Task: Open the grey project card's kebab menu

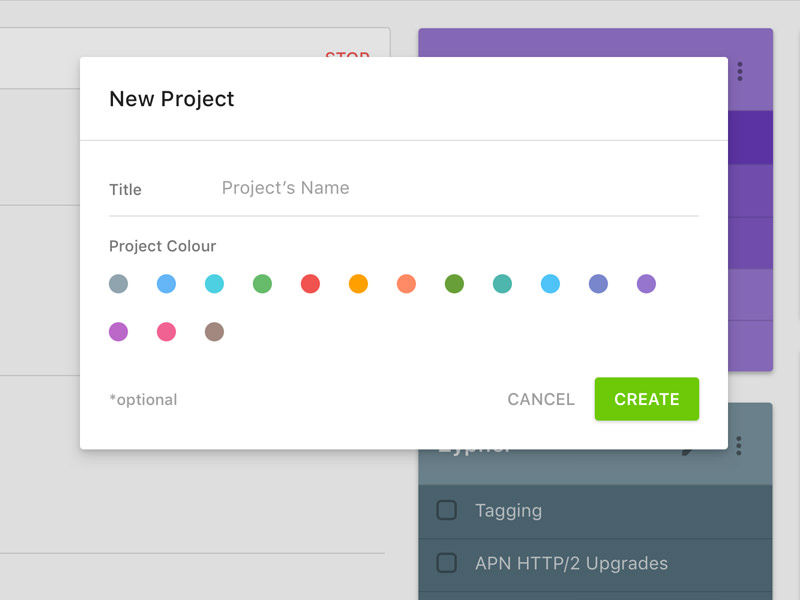Action: click(740, 446)
